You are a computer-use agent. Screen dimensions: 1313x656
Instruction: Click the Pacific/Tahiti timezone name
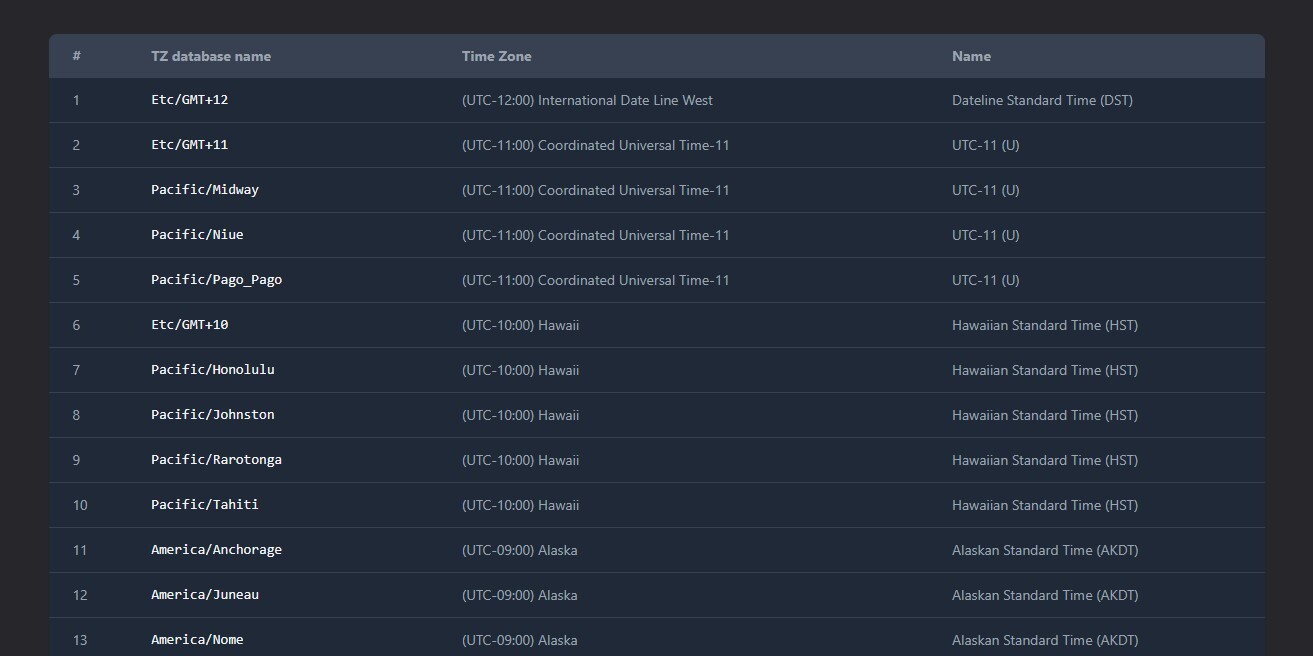coord(205,505)
